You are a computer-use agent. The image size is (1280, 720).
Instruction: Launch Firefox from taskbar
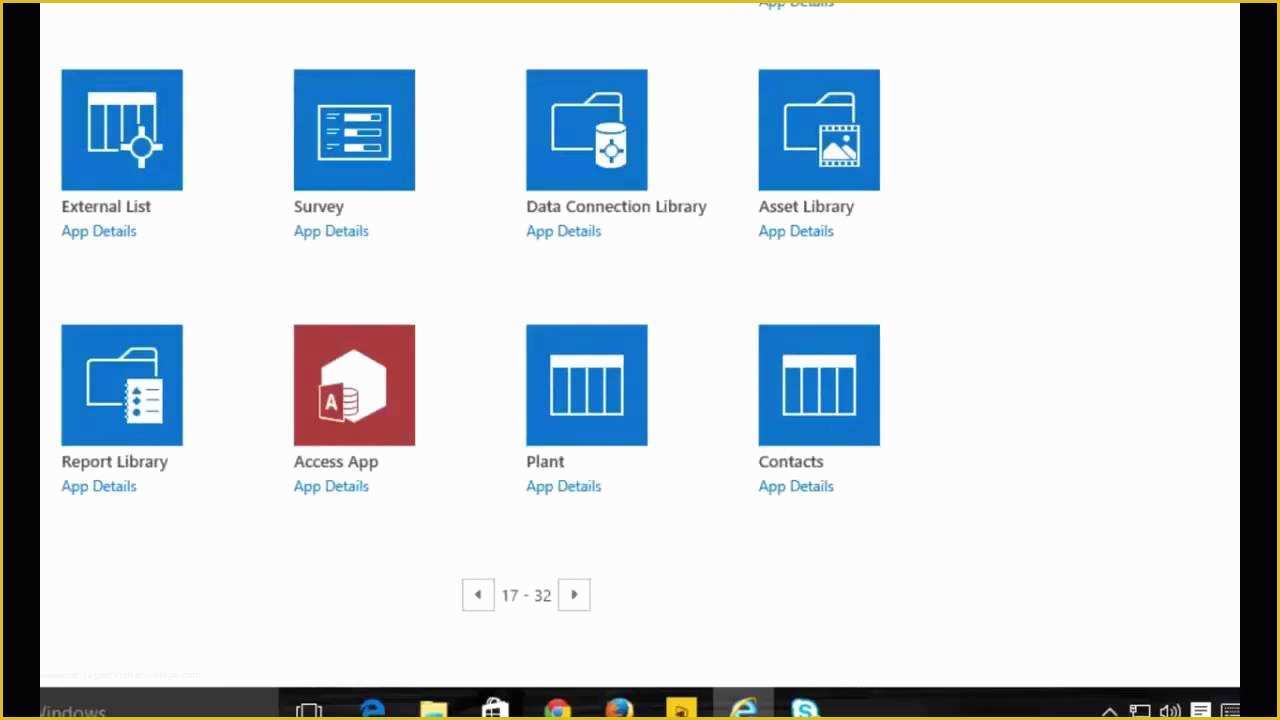pos(619,709)
